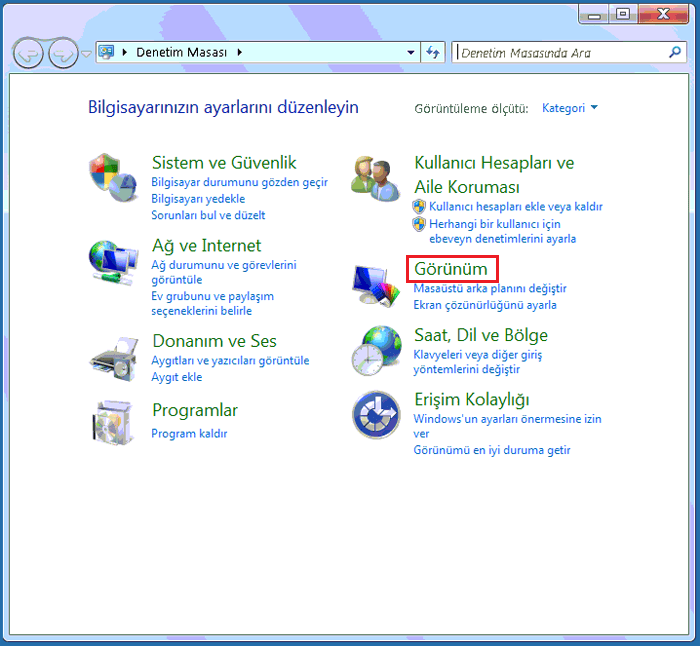Click Klavyeleri veya diğer giriş yöntemlerini değiştir

tap(478, 362)
